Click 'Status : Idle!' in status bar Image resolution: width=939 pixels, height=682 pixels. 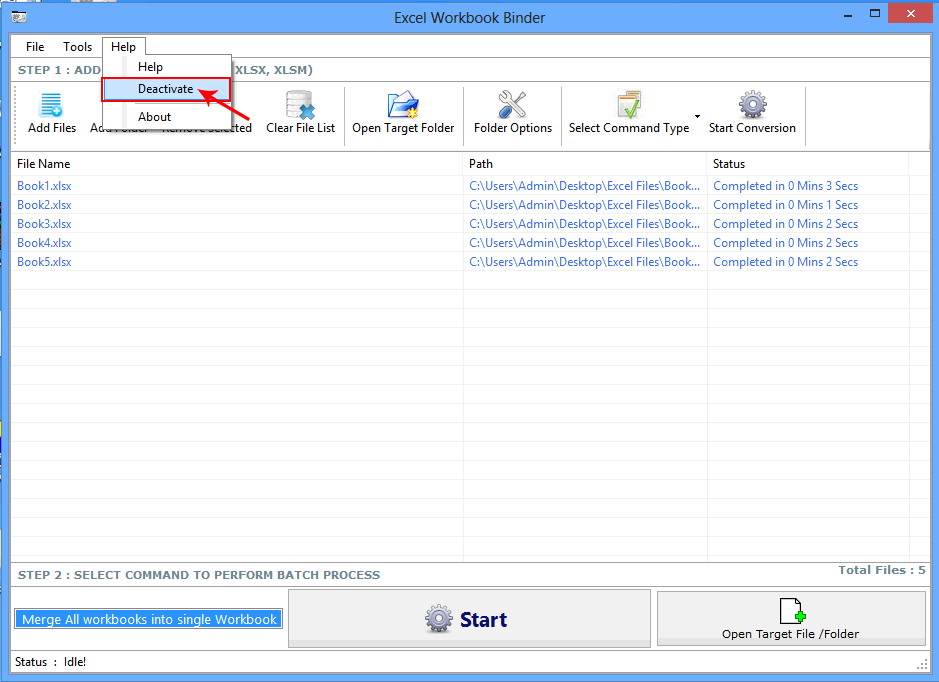pyautogui.click(x=50, y=662)
